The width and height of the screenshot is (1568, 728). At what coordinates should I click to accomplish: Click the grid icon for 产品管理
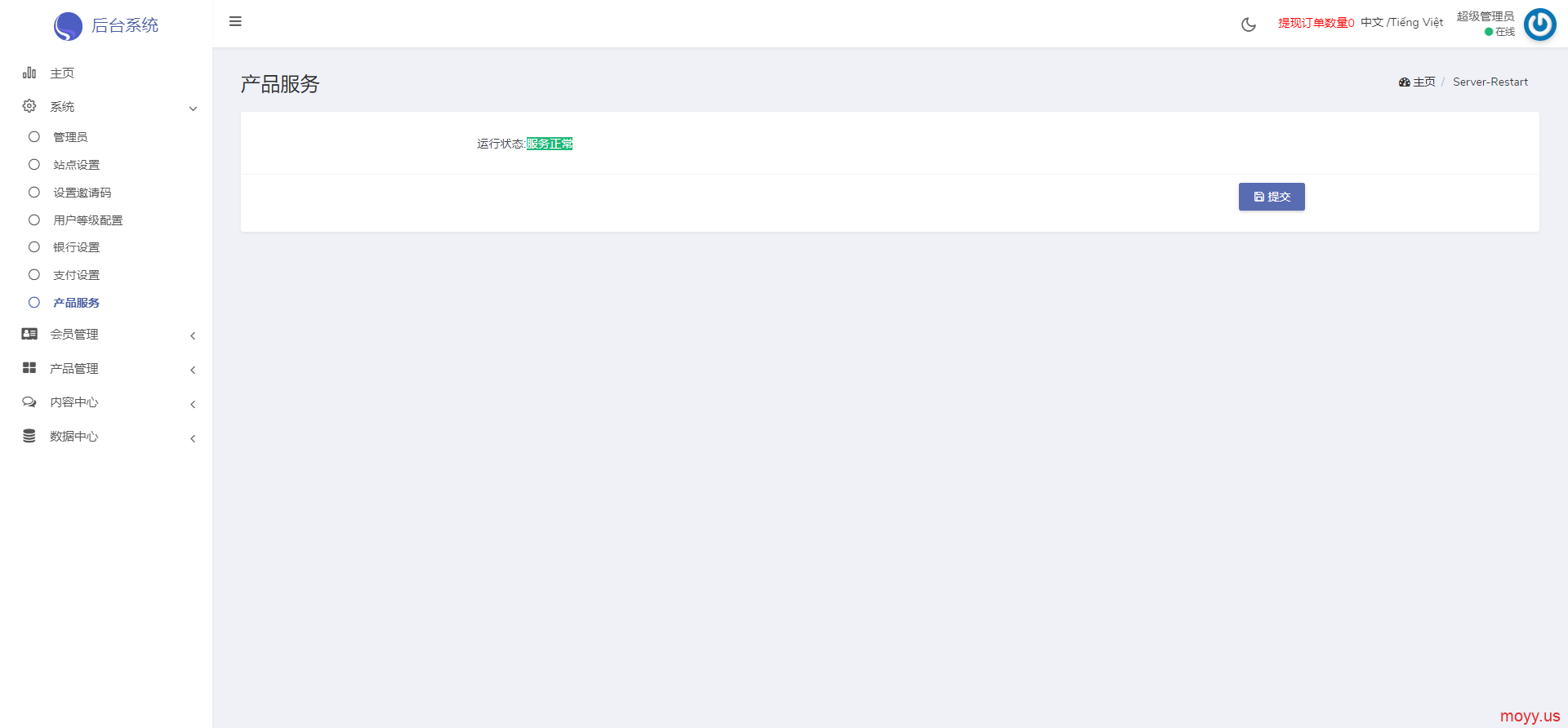pyautogui.click(x=29, y=368)
